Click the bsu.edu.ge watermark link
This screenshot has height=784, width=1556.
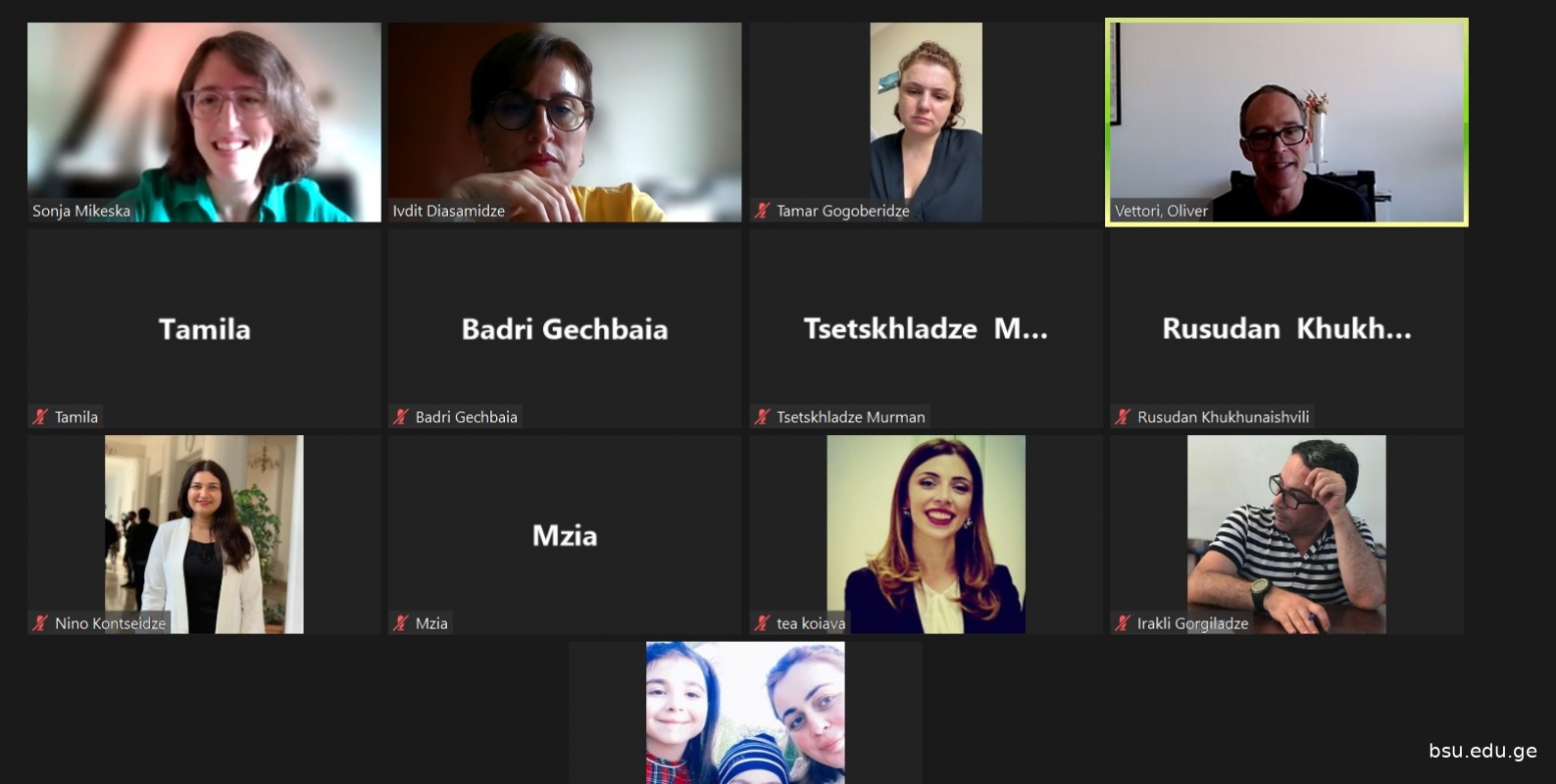(1482, 751)
